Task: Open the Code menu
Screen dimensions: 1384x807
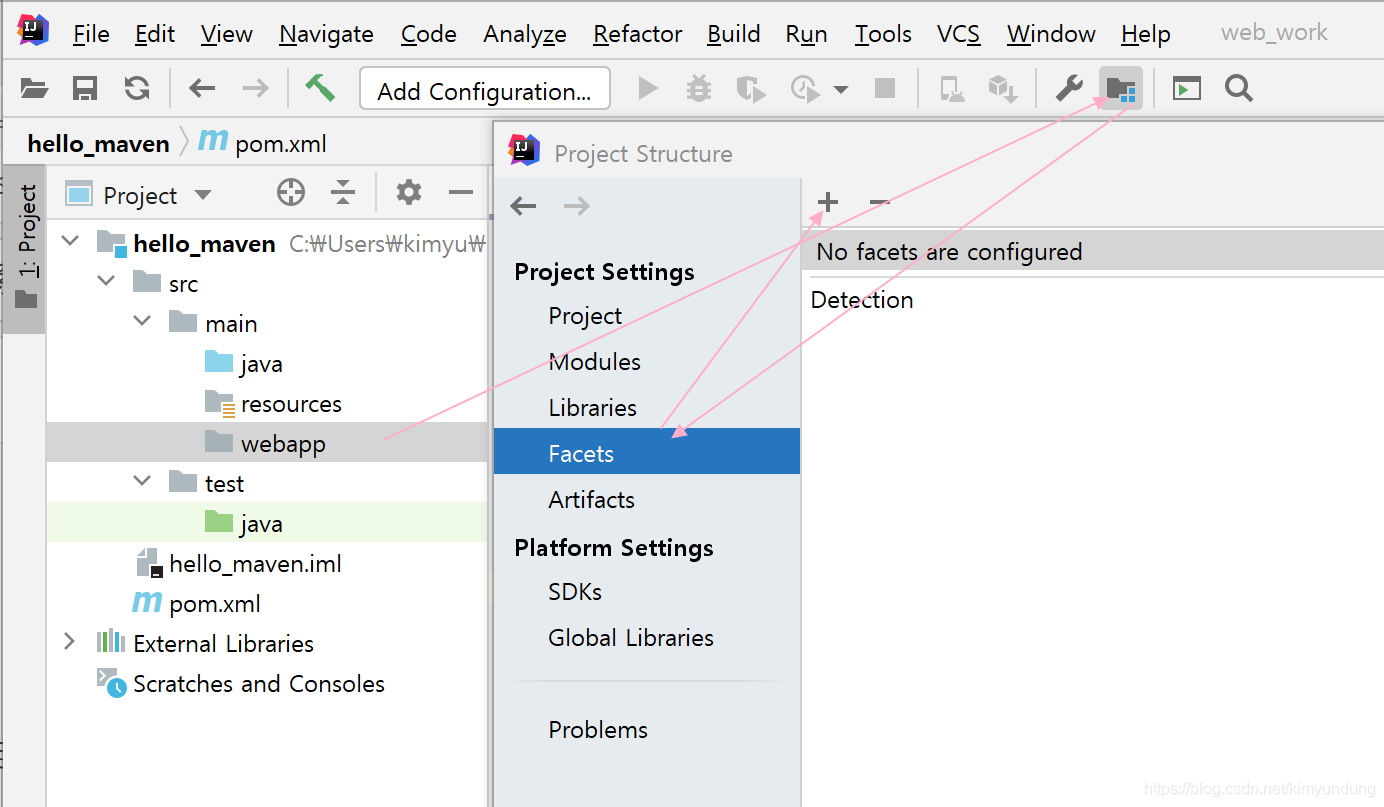Action: pos(429,34)
